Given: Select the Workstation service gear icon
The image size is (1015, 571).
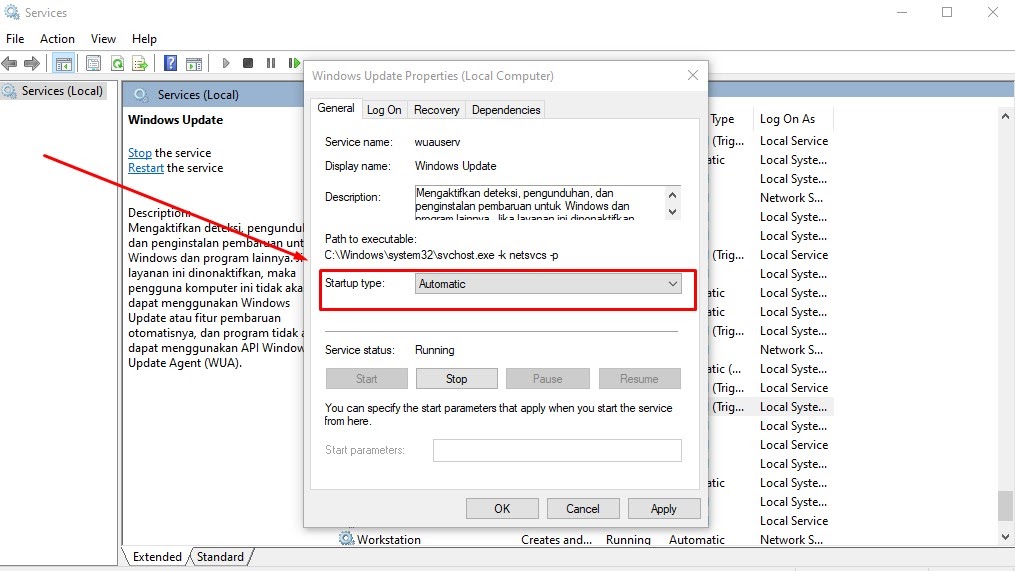Looking at the screenshot, I should 346,539.
